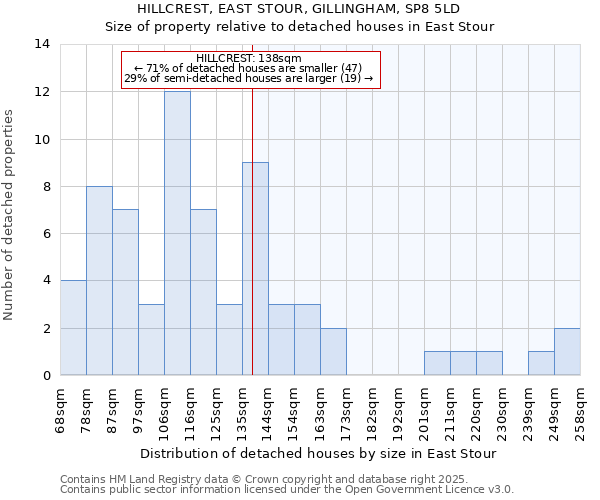The height and width of the screenshot is (500, 600).
Task: Click the 'Open Government Licence v3.0' footer line
Action: tap(287, 490)
